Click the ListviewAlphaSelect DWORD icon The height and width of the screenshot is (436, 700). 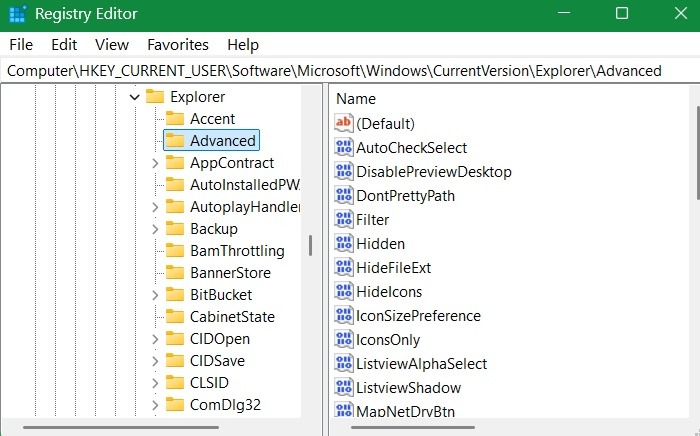coord(344,363)
